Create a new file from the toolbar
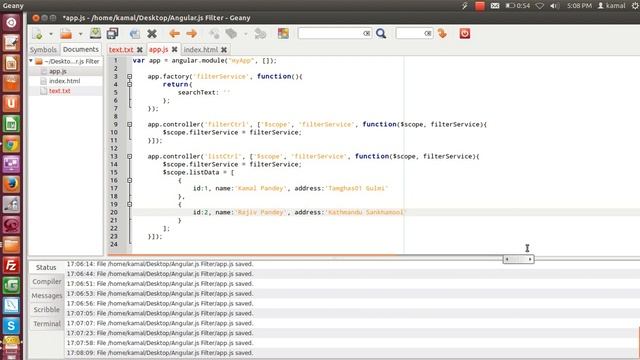This screenshot has height=360, width=640. click(37, 34)
